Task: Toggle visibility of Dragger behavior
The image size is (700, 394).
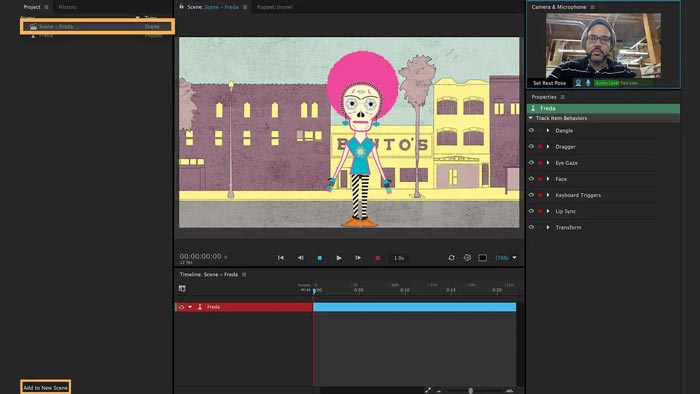Action: 531,146
